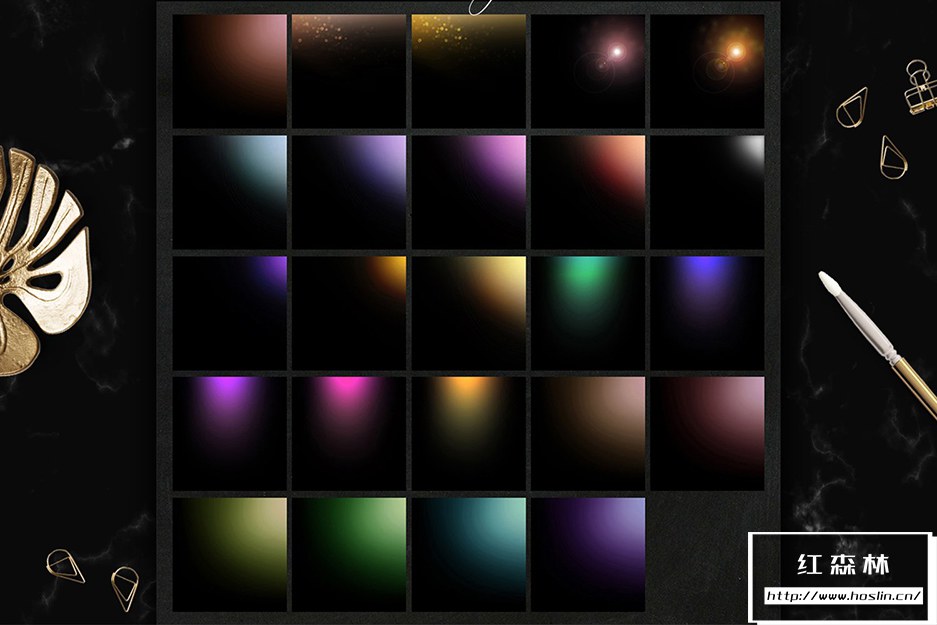Image resolution: width=937 pixels, height=625 pixels.
Task: Select the green spotlight overlay thumbnail
Action: pyautogui.click(x=588, y=313)
